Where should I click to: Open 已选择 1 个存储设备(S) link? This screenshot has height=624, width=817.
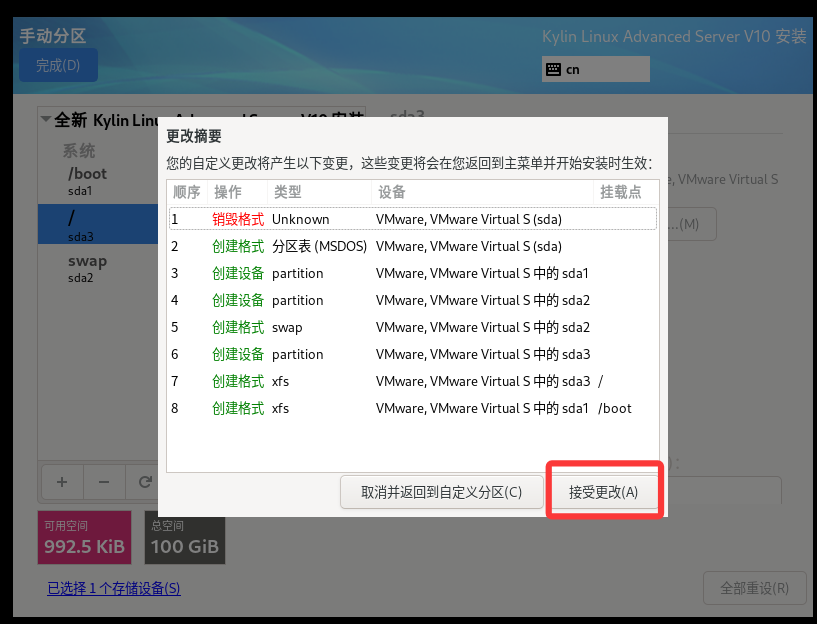pyautogui.click(x=114, y=588)
